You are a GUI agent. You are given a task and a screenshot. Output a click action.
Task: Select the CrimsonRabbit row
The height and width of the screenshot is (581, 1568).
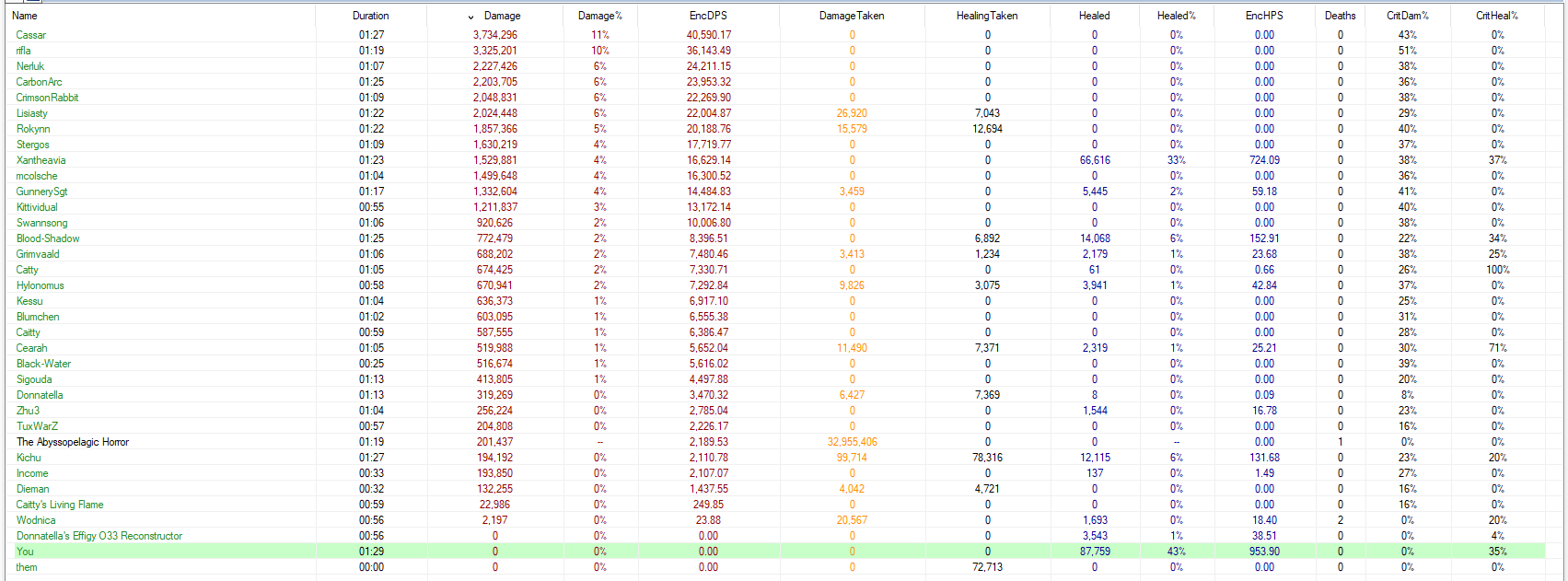pos(47,98)
